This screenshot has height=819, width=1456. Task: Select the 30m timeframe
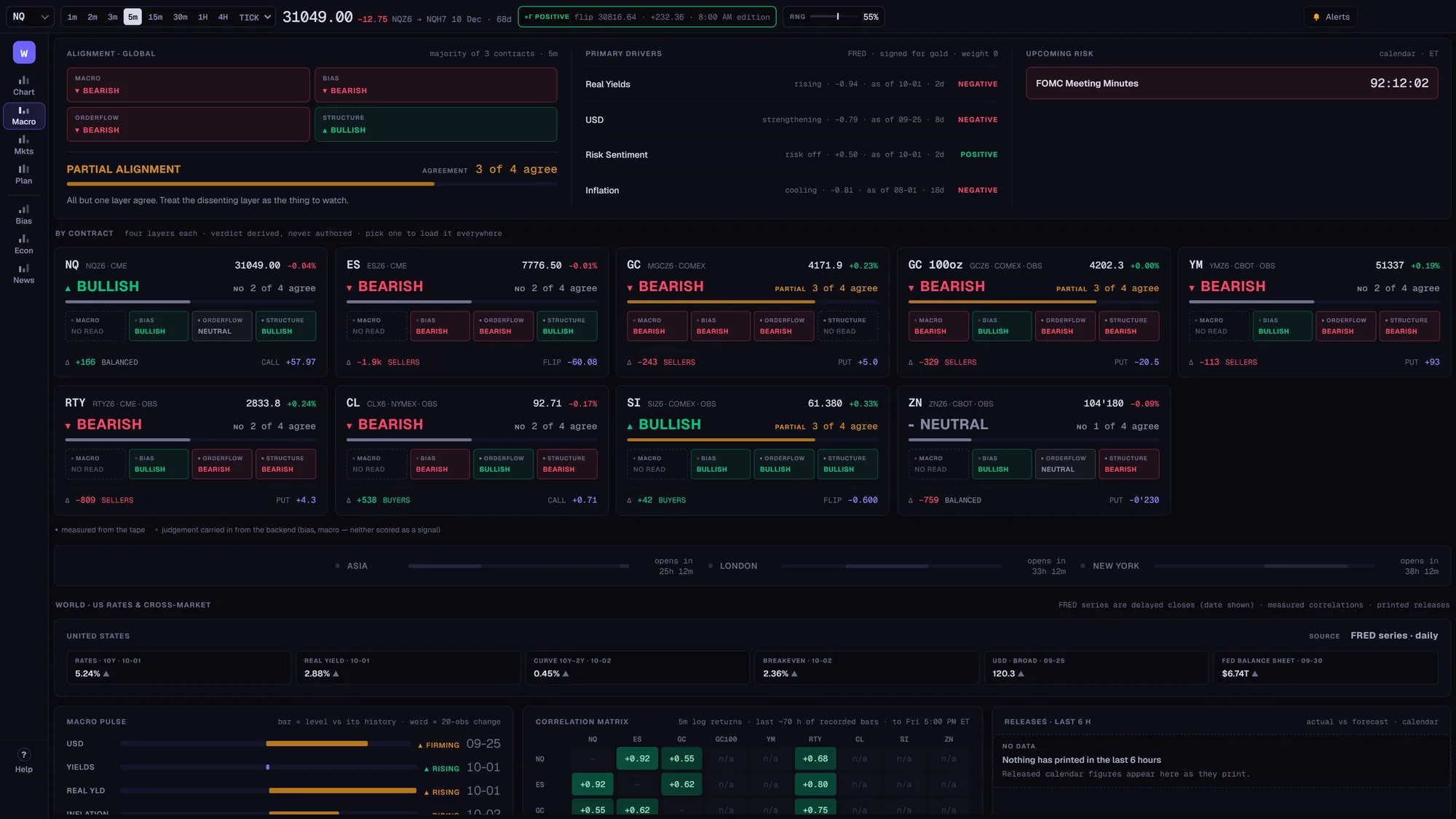click(181, 17)
